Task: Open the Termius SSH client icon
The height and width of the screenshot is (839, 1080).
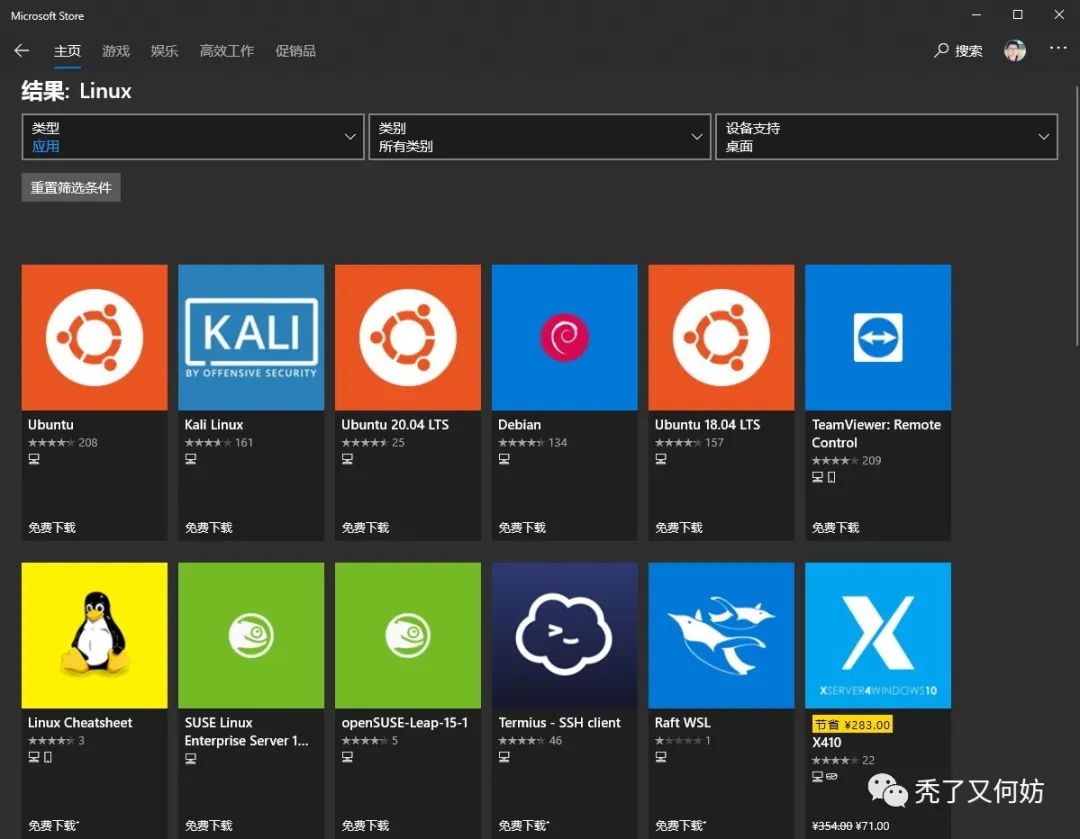Action: pyautogui.click(x=565, y=635)
